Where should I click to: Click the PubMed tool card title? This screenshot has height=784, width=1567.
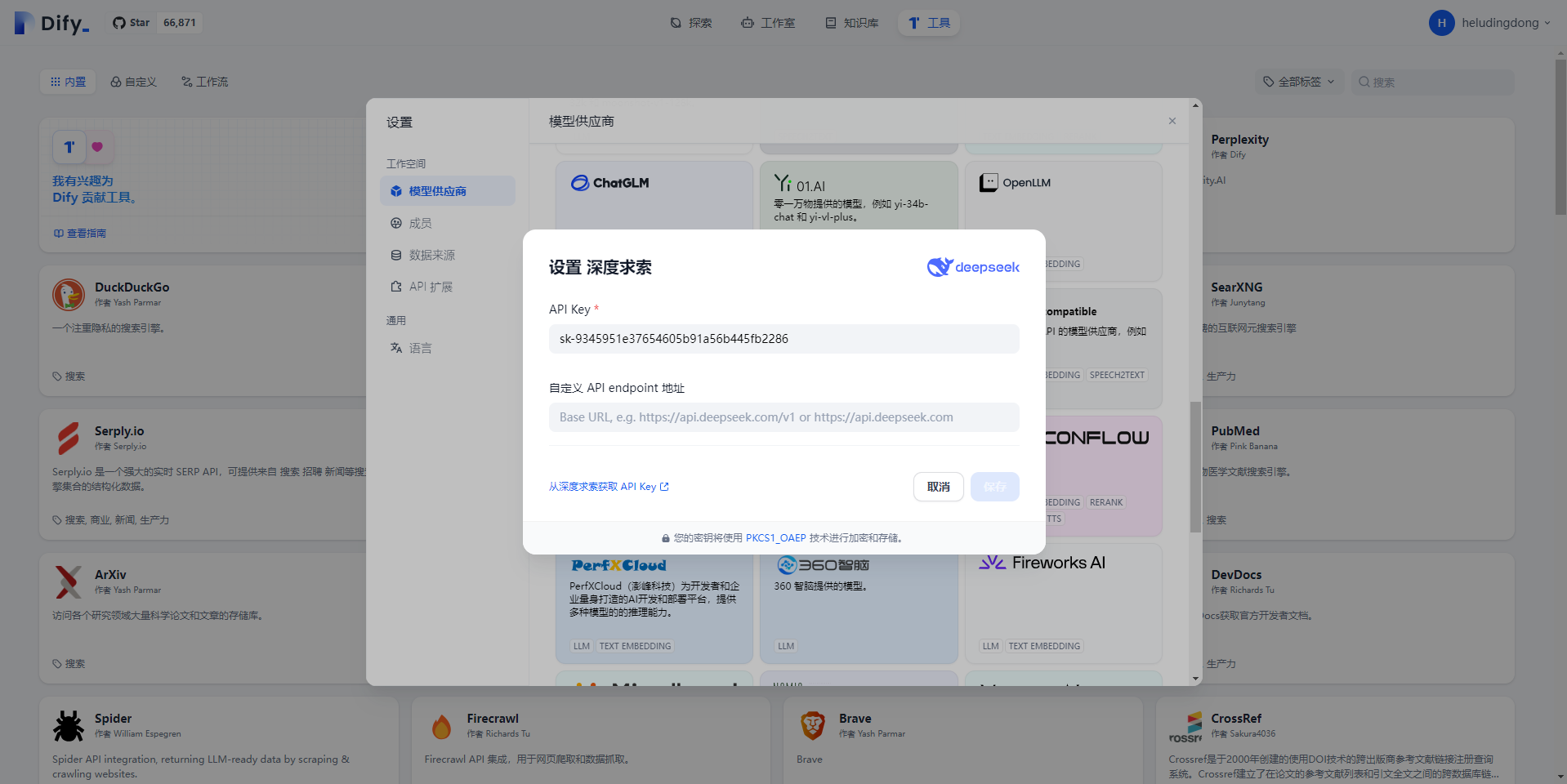pyautogui.click(x=1234, y=431)
